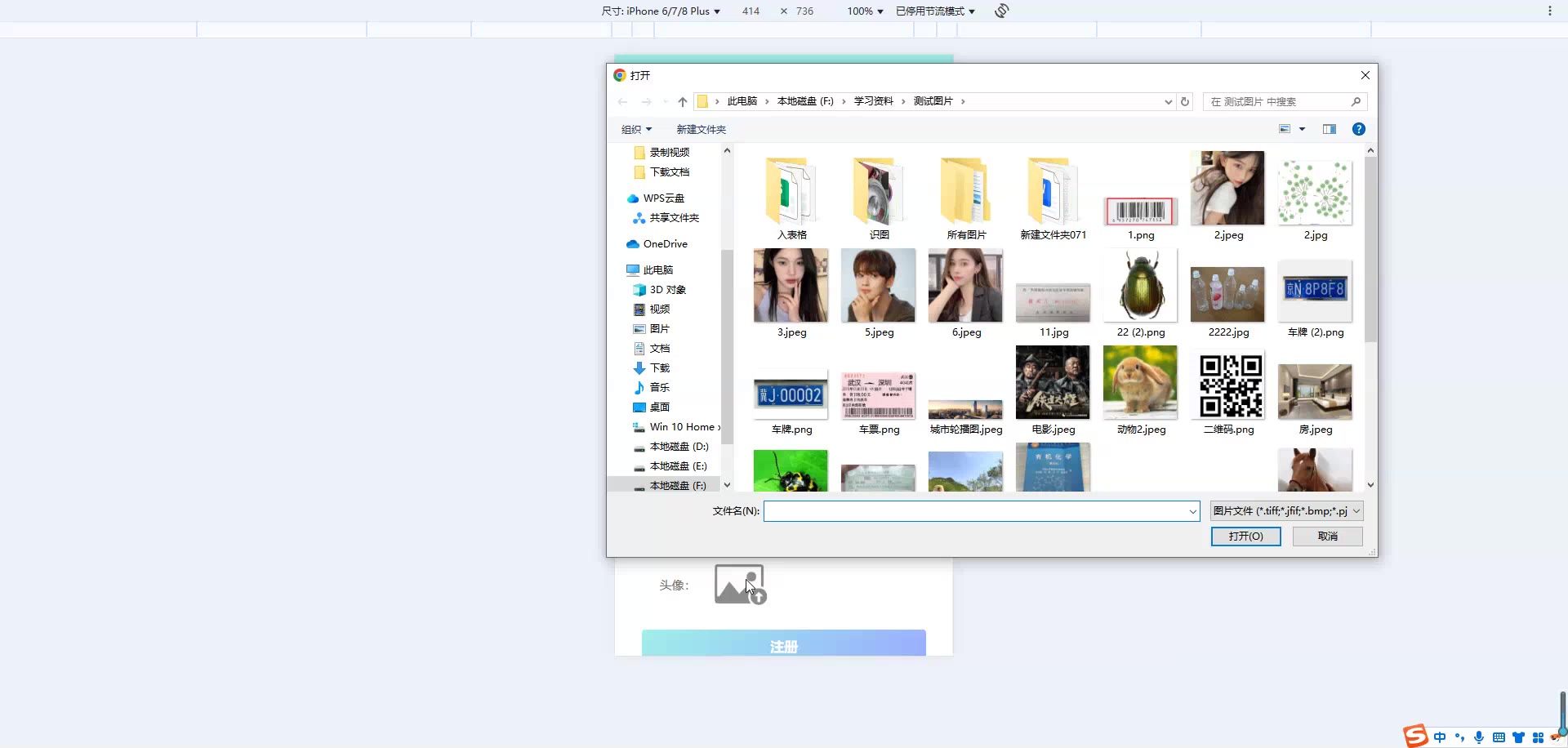Select the 动物2.jpeg rabbit image
The image size is (1568, 748).
1141,390
